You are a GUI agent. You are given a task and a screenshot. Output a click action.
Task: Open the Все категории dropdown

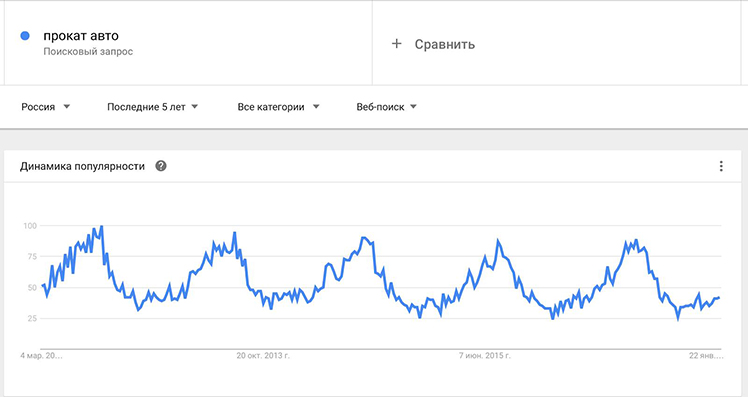coord(278,107)
